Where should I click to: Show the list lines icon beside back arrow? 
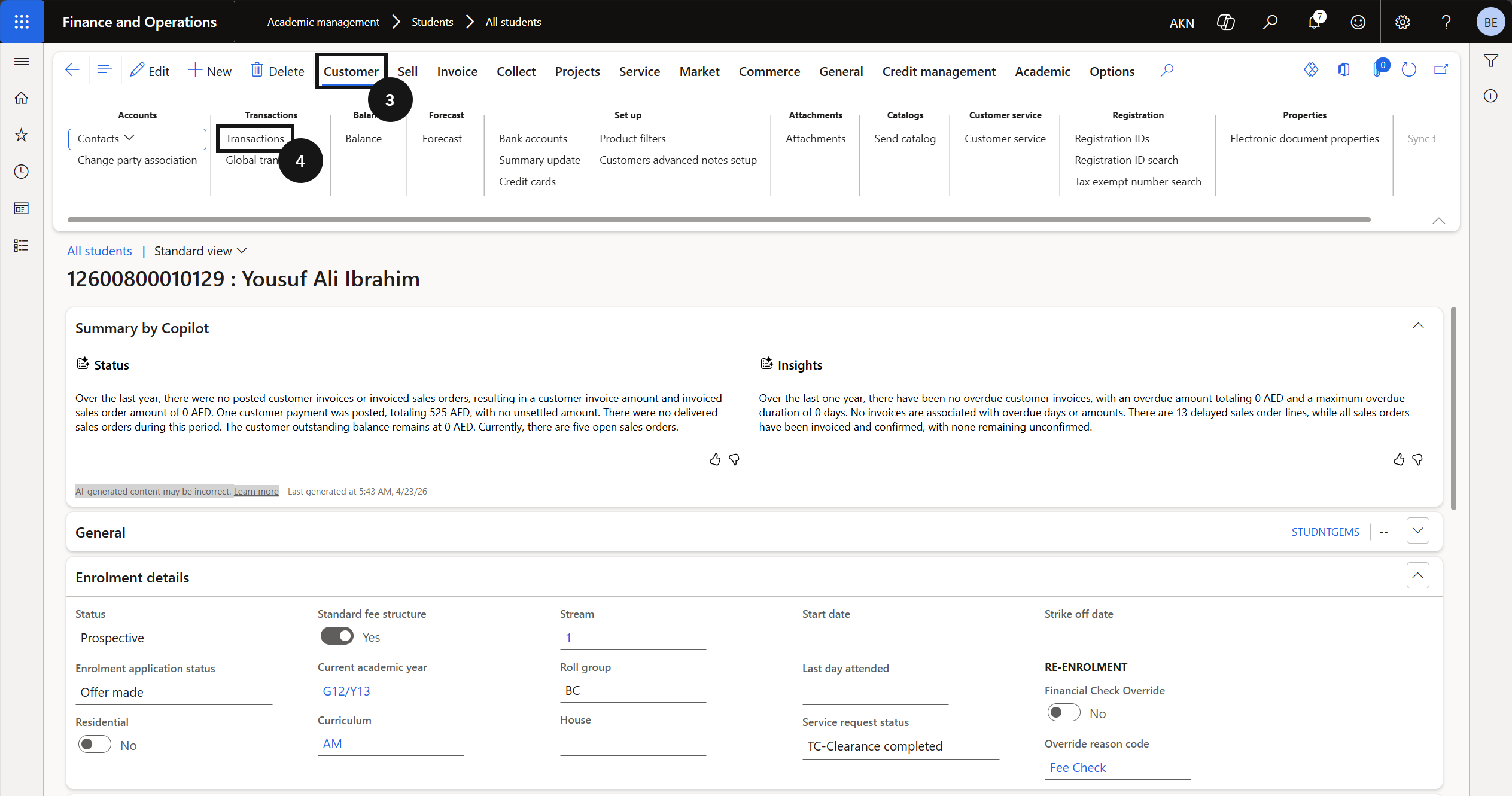click(x=104, y=70)
